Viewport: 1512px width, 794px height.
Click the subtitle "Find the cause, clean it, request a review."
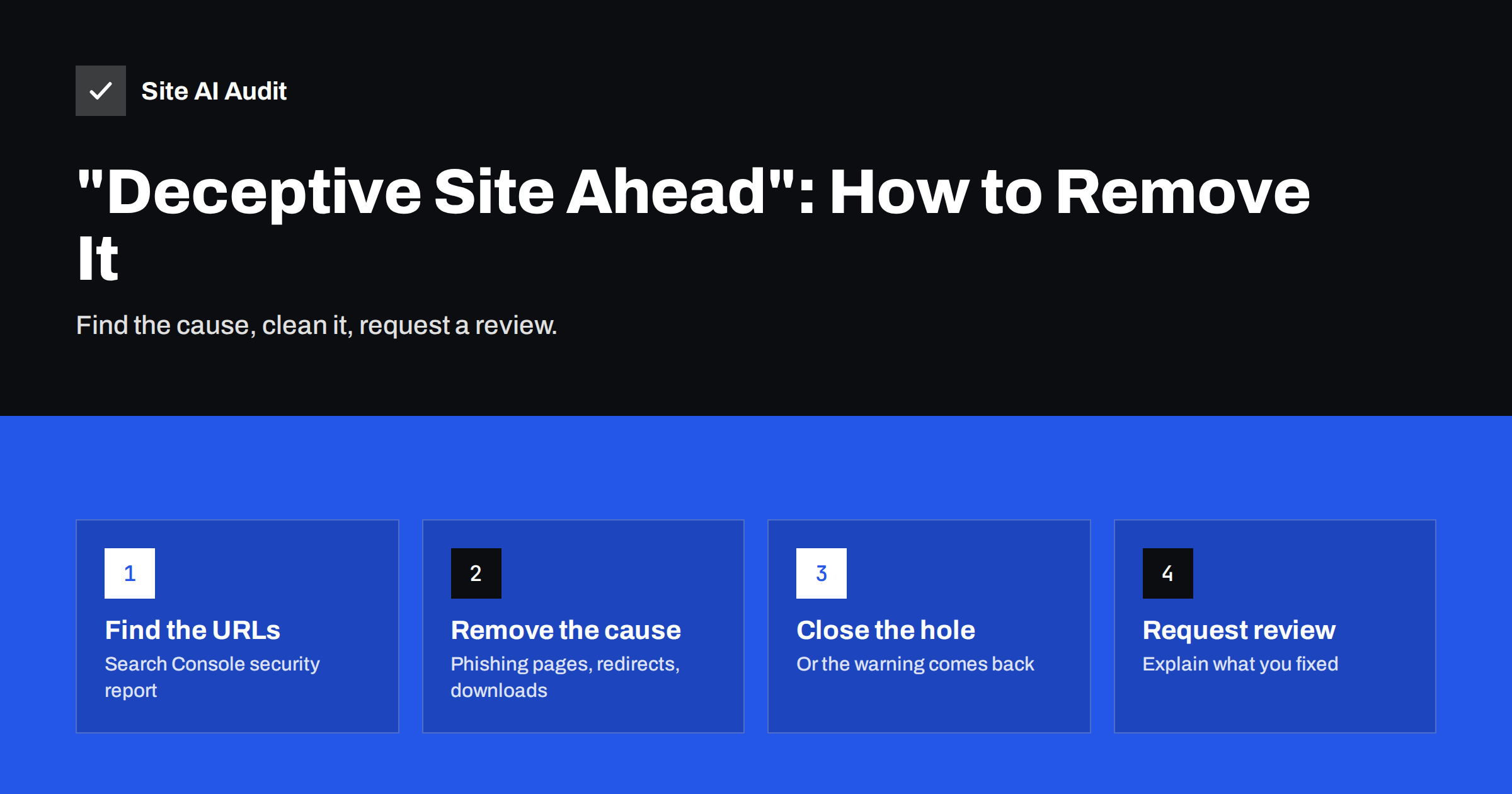coord(316,325)
